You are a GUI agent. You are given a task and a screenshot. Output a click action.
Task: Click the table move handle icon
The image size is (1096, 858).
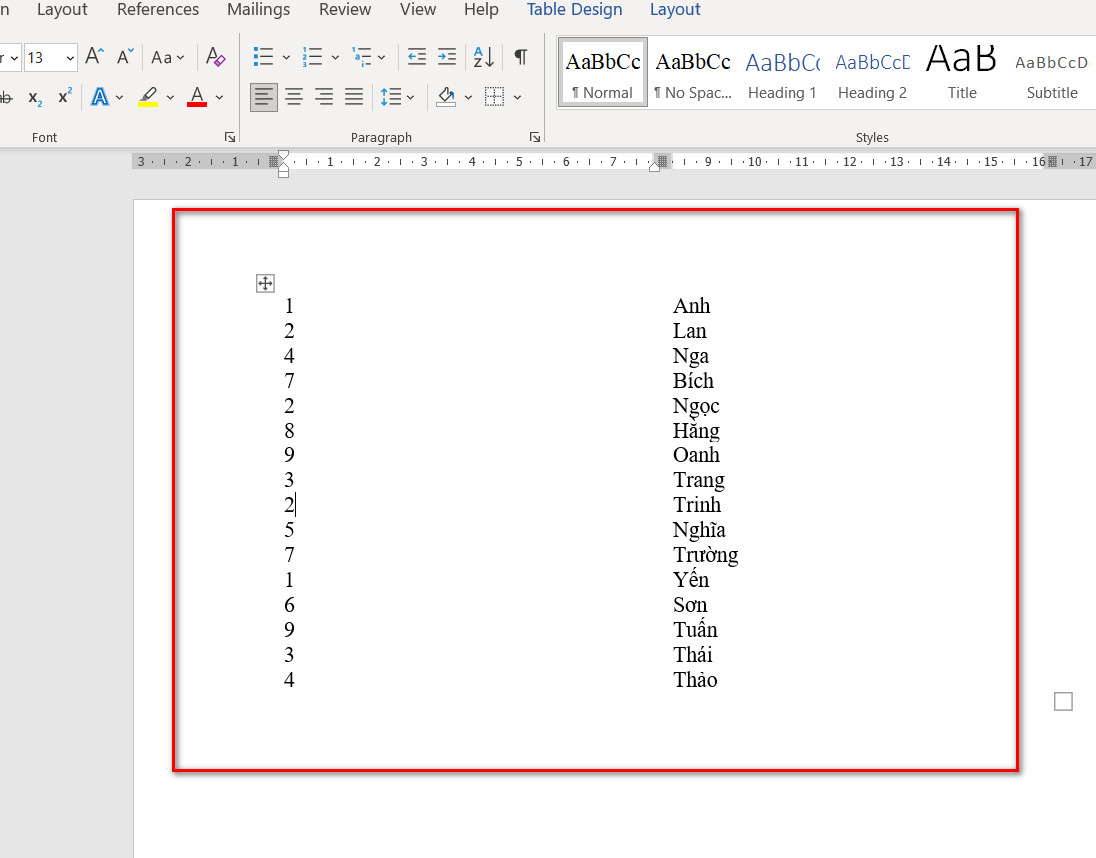click(265, 283)
